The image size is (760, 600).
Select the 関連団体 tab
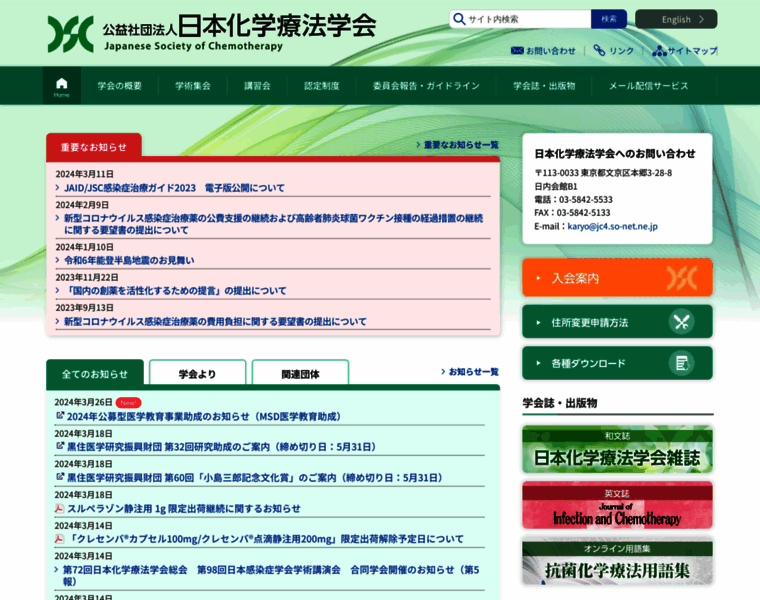point(301,374)
